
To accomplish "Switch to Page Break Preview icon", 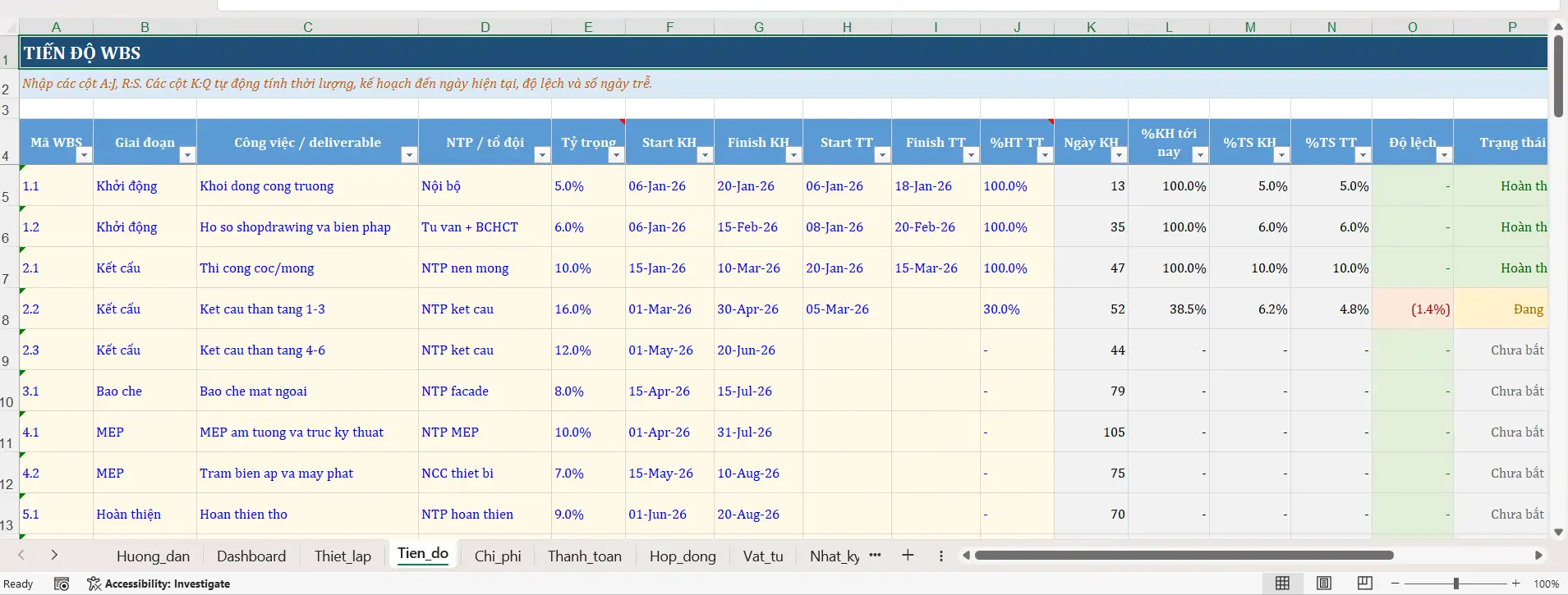I will click(x=1365, y=584).
